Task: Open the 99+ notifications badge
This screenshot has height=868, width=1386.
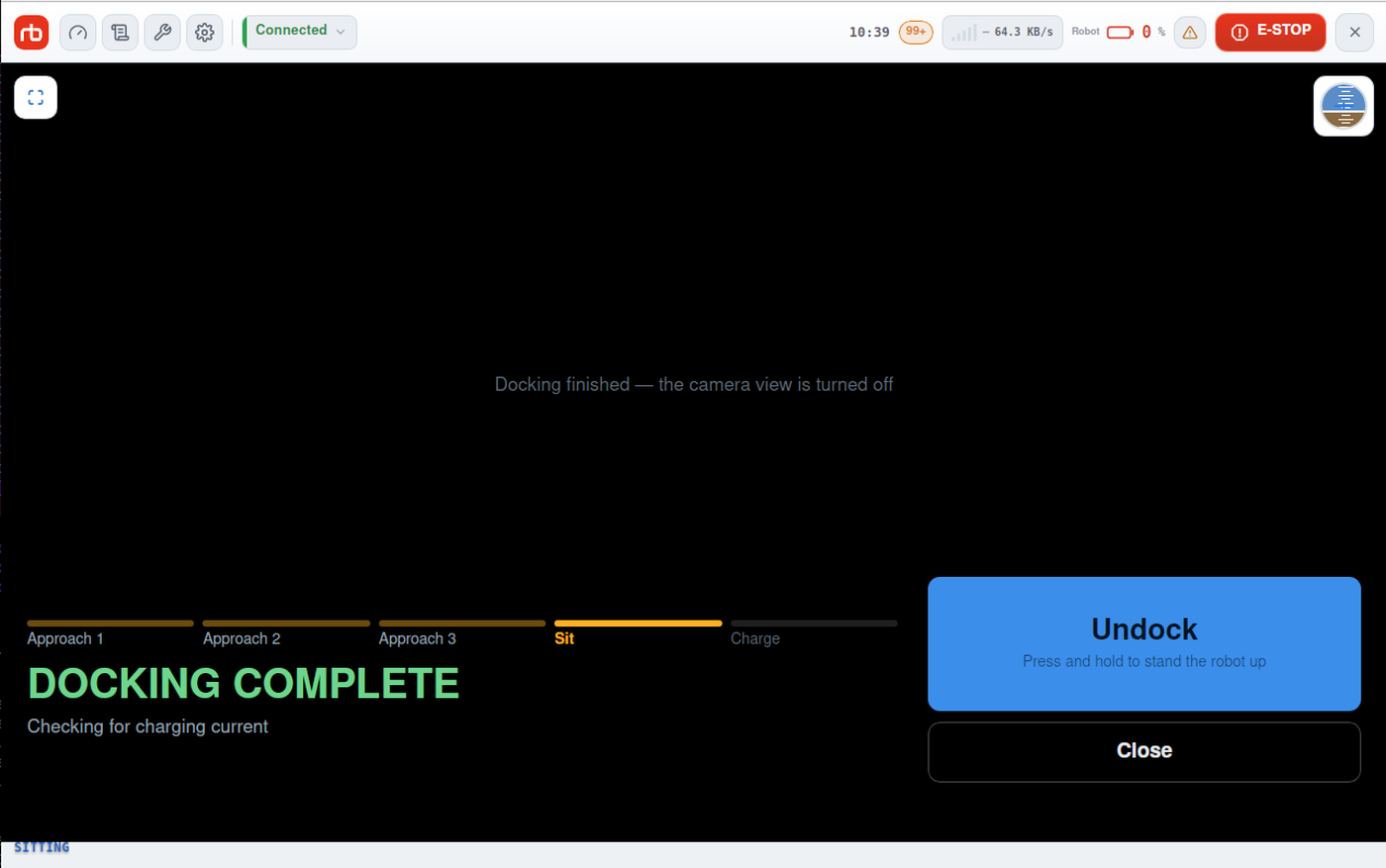Action: (916, 32)
